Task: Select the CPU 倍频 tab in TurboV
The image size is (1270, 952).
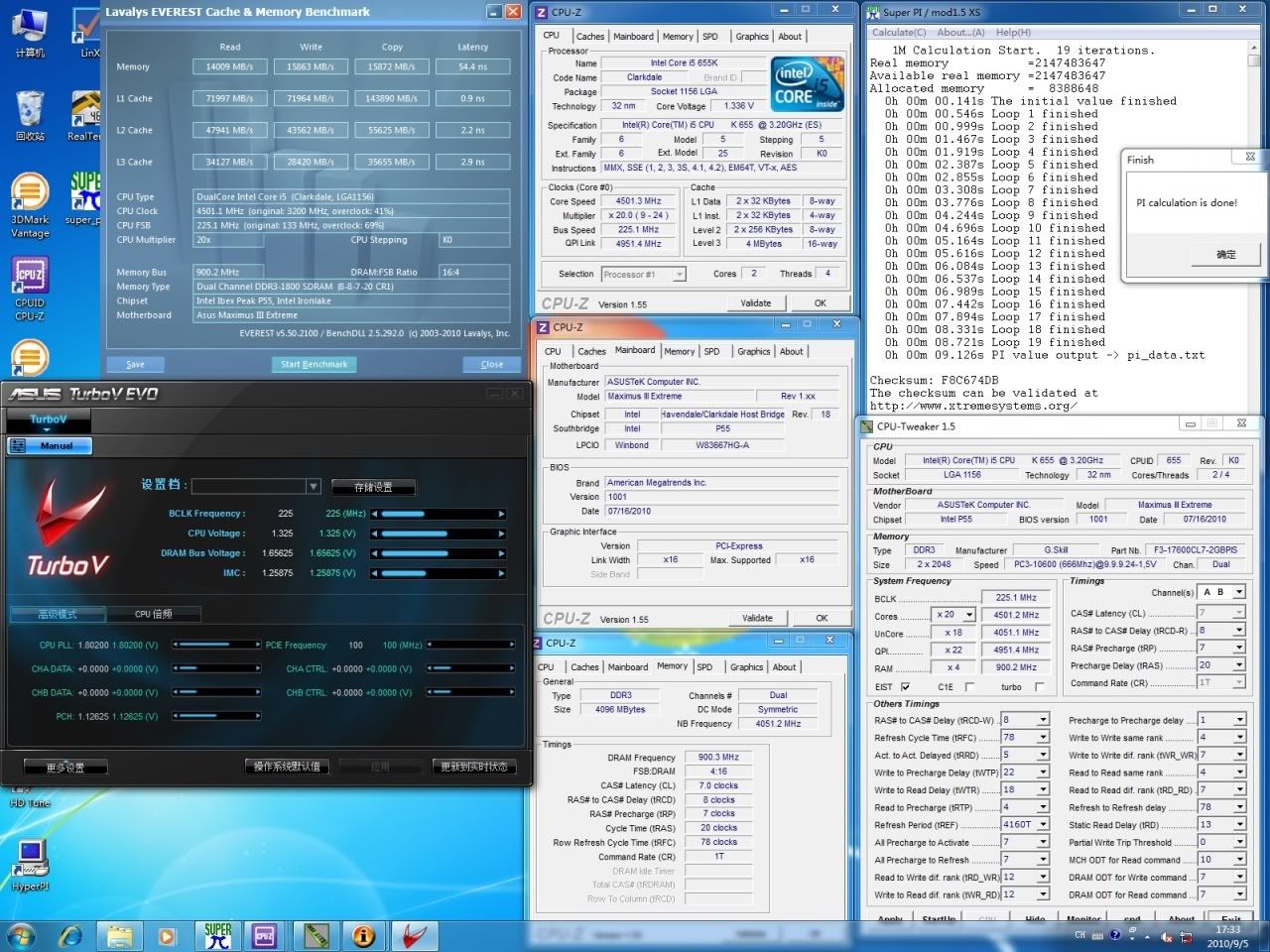Action: coord(154,614)
